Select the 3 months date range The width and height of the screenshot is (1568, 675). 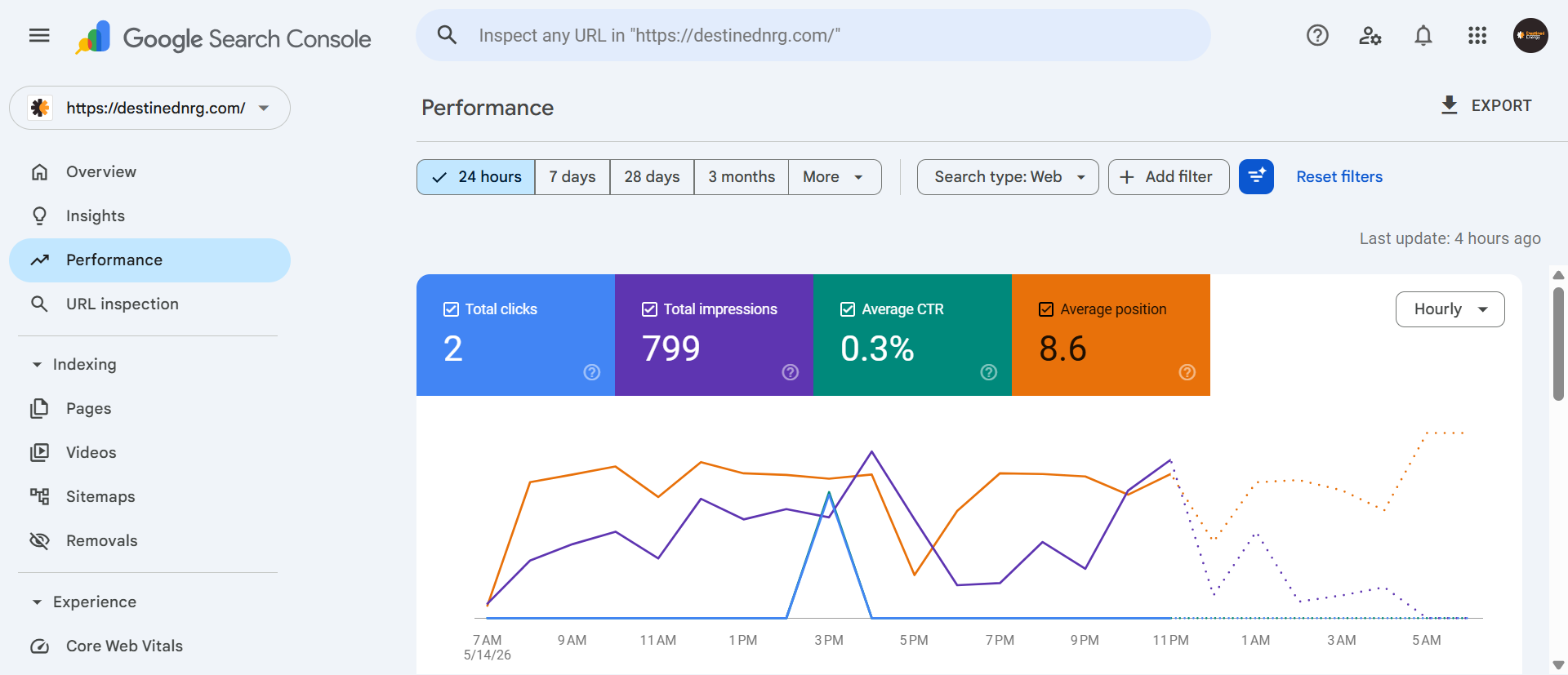[x=742, y=177]
